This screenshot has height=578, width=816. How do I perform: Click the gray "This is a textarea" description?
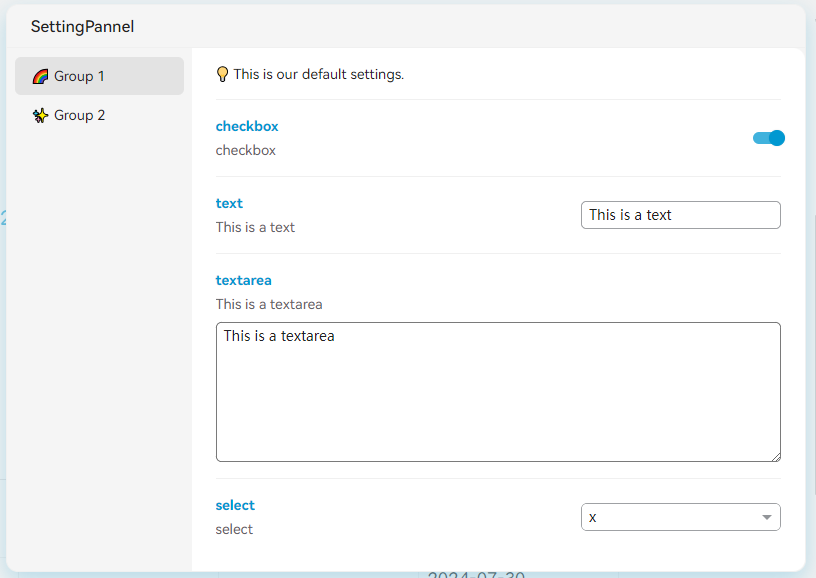[x=269, y=304]
